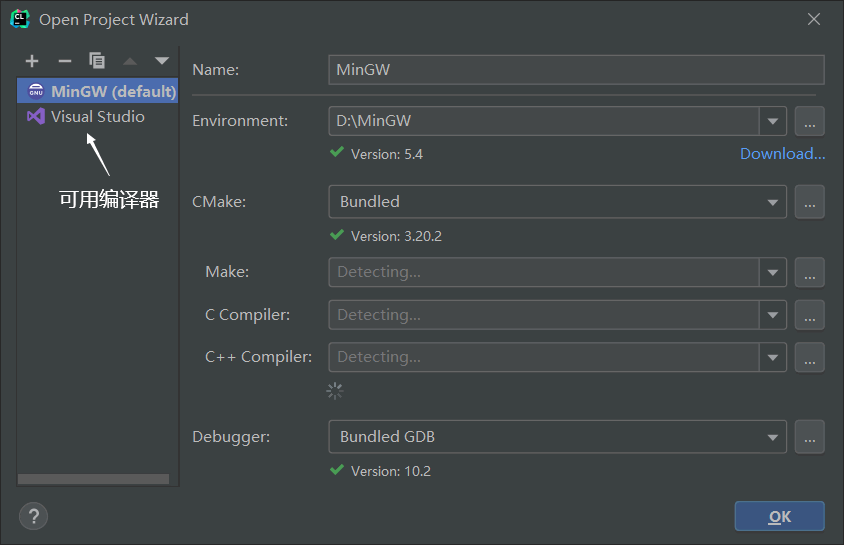Browse for Debugger via ellipsis button
The width and height of the screenshot is (844, 545).
tap(810, 437)
